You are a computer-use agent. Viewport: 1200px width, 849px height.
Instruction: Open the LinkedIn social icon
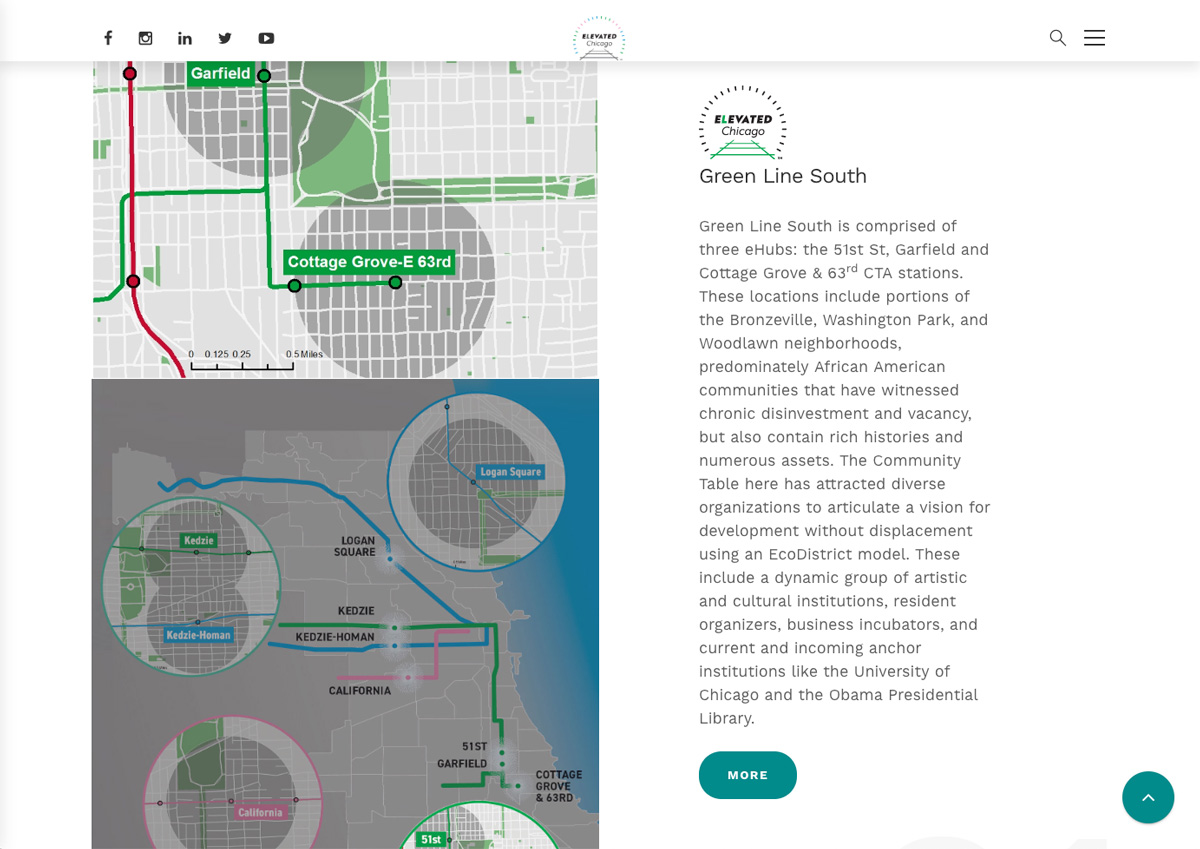pyautogui.click(x=185, y=38)
